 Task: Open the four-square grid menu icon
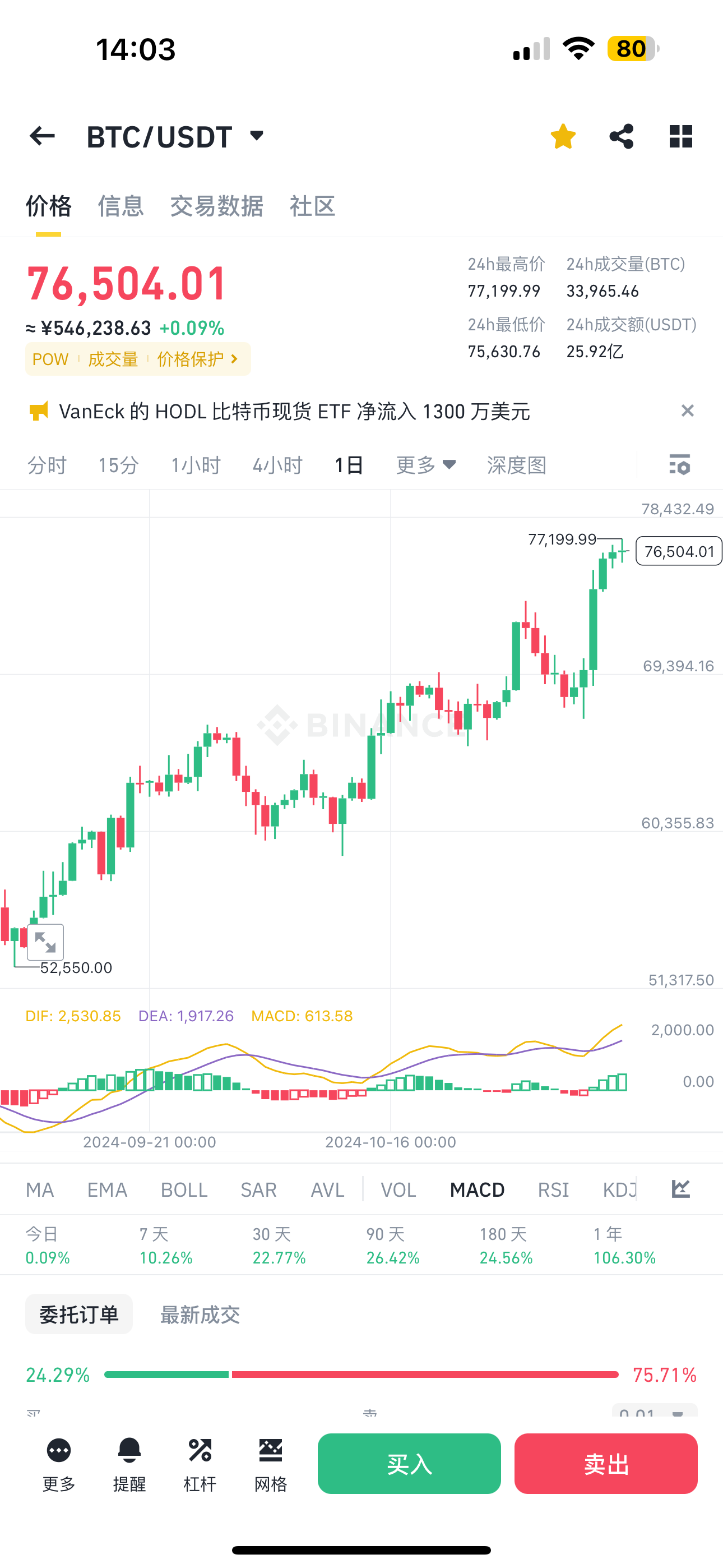pyautogui.click(x=680, y=136)
